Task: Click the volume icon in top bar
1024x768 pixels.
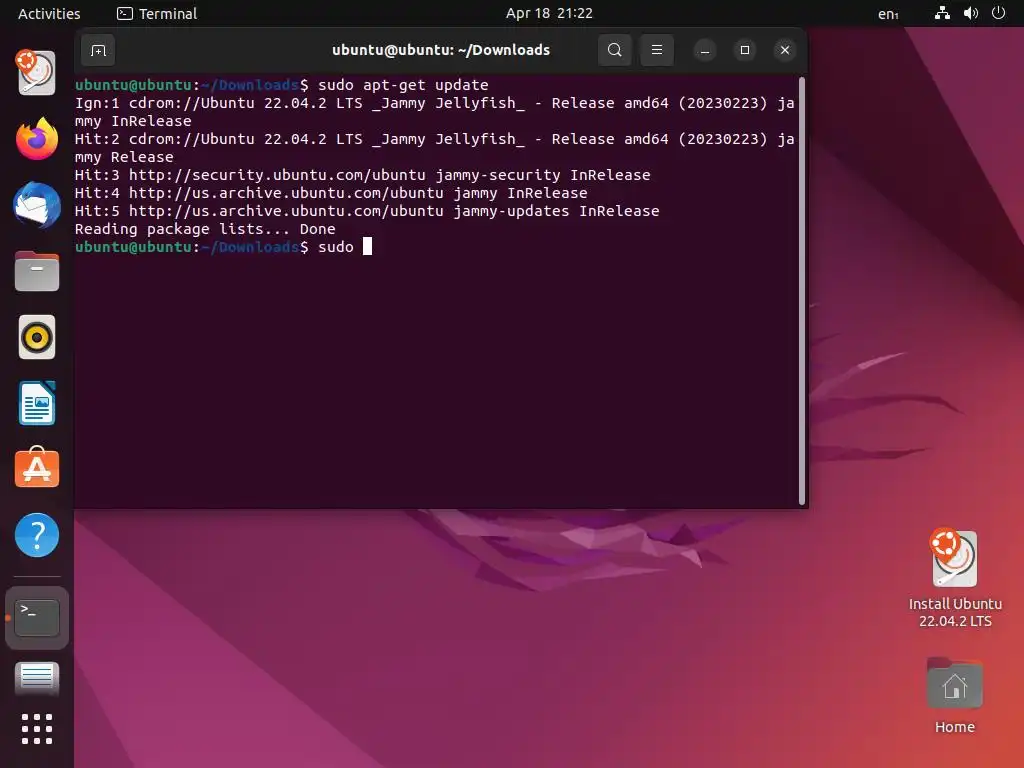Action: [x=971, y=13]
